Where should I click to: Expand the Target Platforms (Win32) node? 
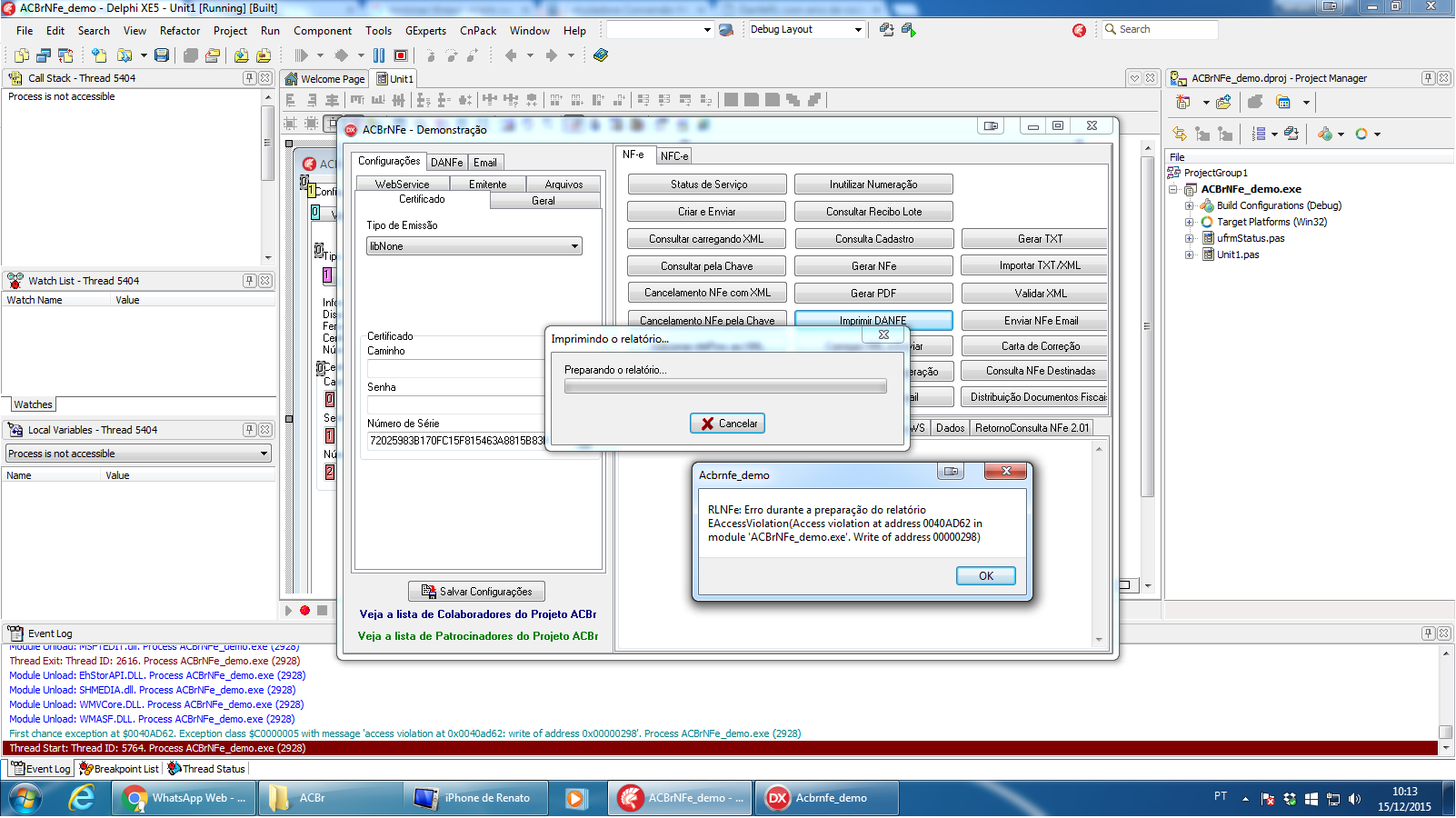1189,222
